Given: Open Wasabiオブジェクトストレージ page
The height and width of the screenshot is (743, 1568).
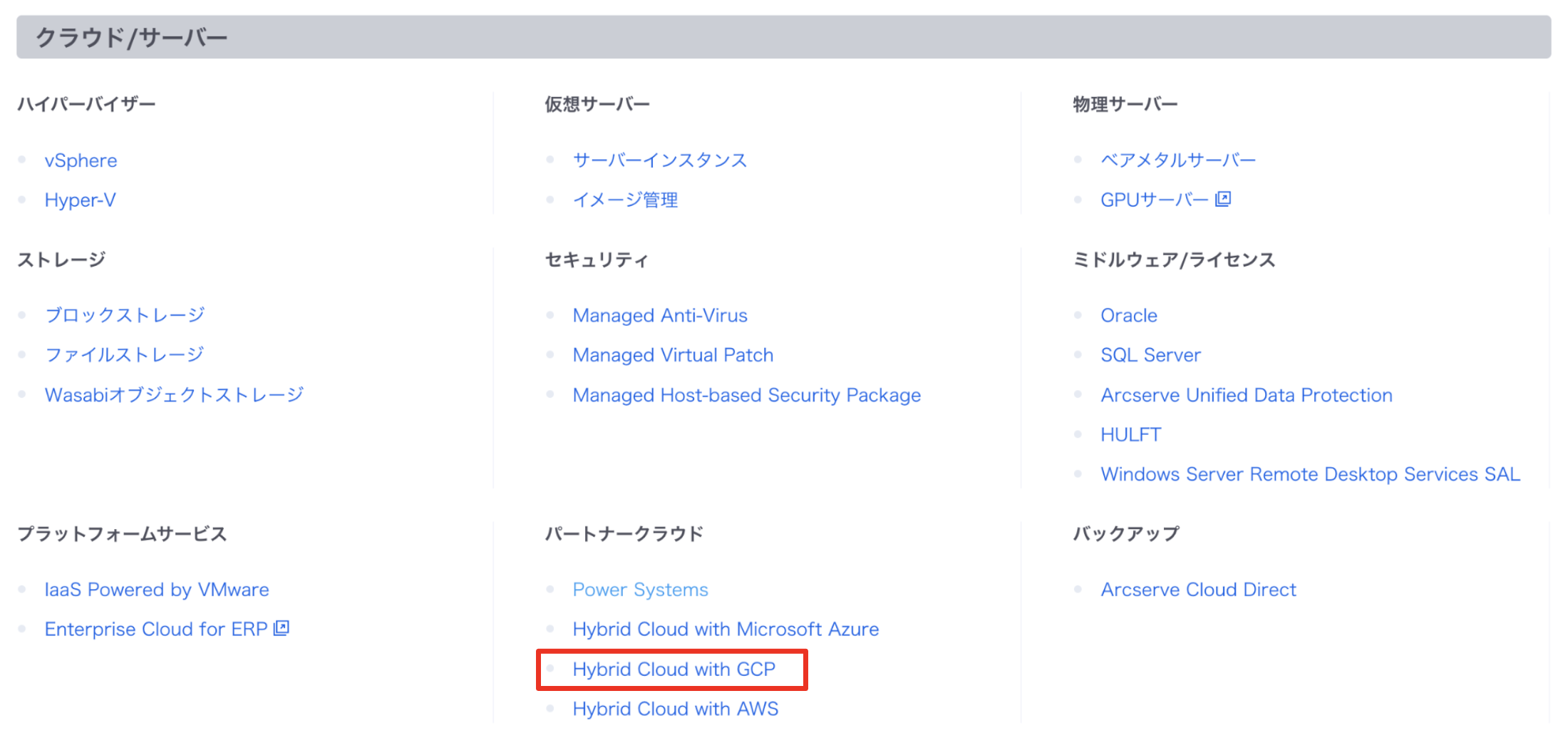Looking at the screenshot, I should (x=174, y=395).
